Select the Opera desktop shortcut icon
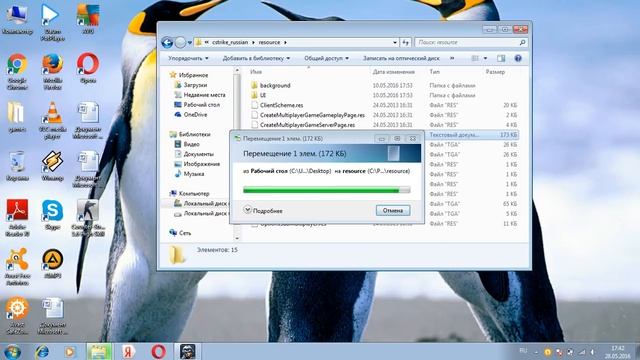The image size is (640, 360). click(x=88, y=68)
